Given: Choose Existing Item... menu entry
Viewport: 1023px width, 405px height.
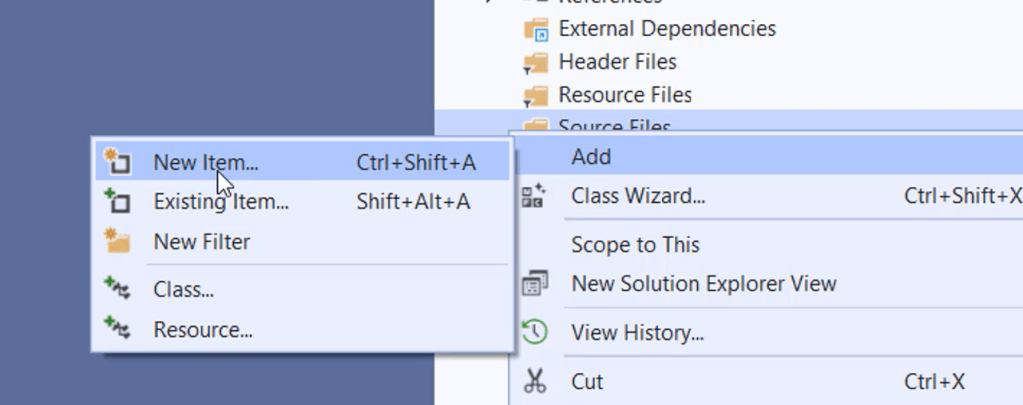Looking at the screenshot, I should pyautogui.click(x=302, y=202).
